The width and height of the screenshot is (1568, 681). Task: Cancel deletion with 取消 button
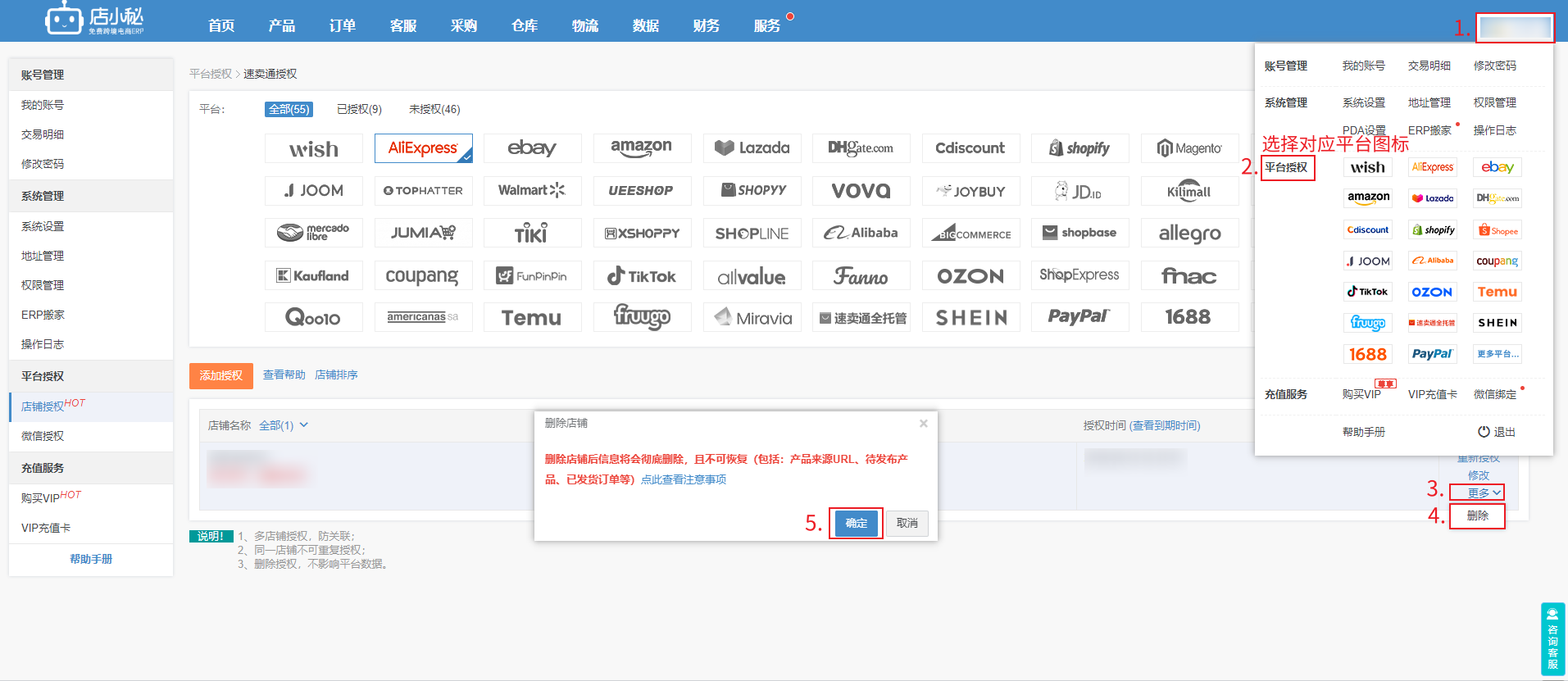[x=907, y=523]
